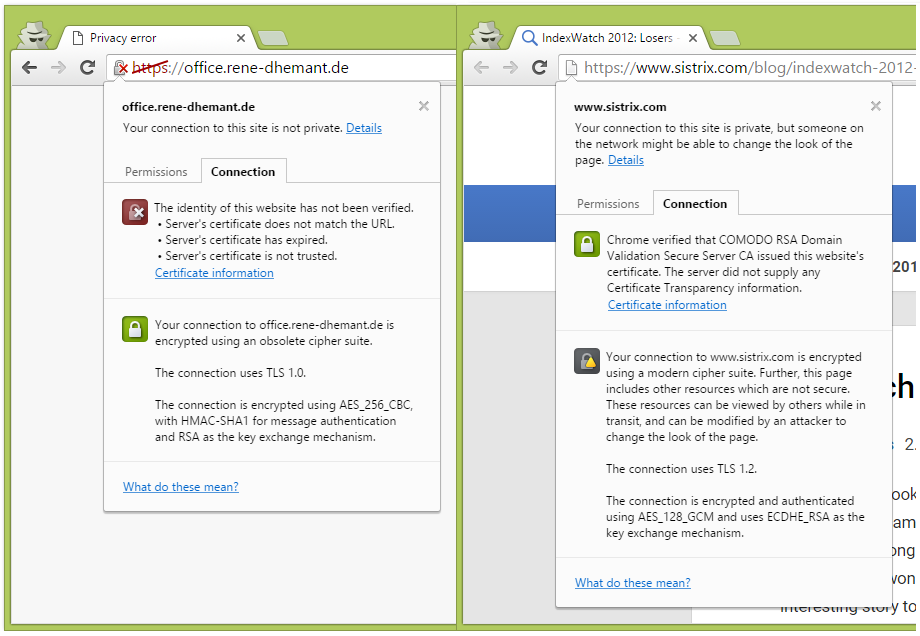This screenshot has width=920, height=636.
Task: Click green lock icon beside obsolete cipher text
Action: tap(135, 329)
